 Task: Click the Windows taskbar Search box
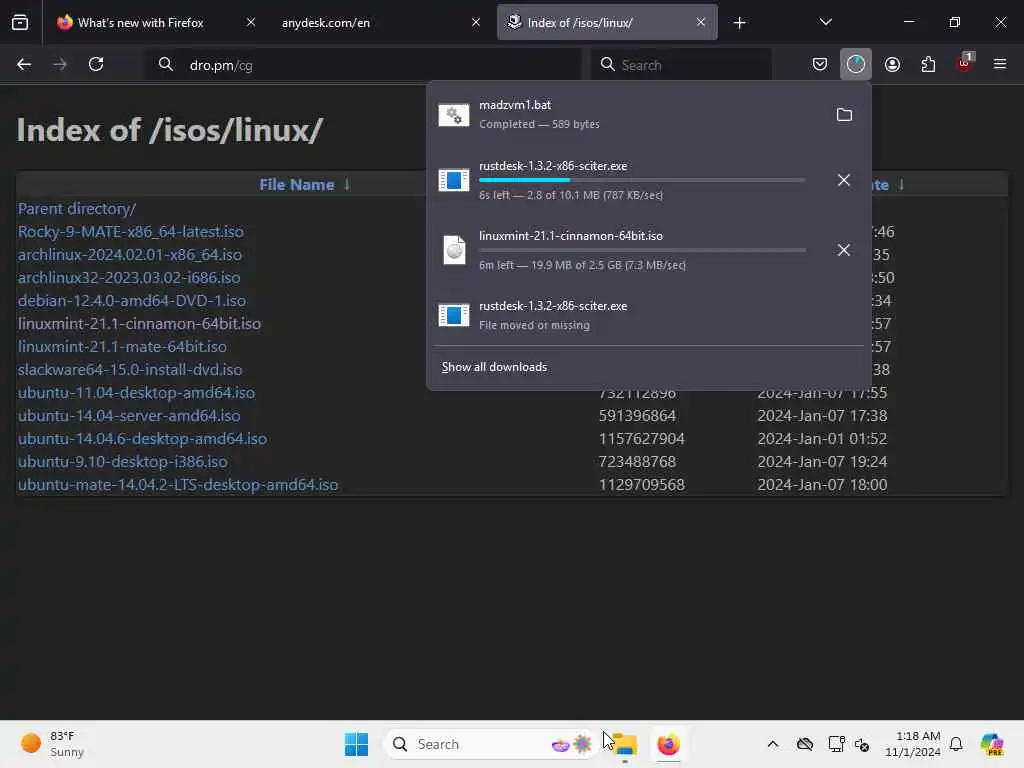490,744
